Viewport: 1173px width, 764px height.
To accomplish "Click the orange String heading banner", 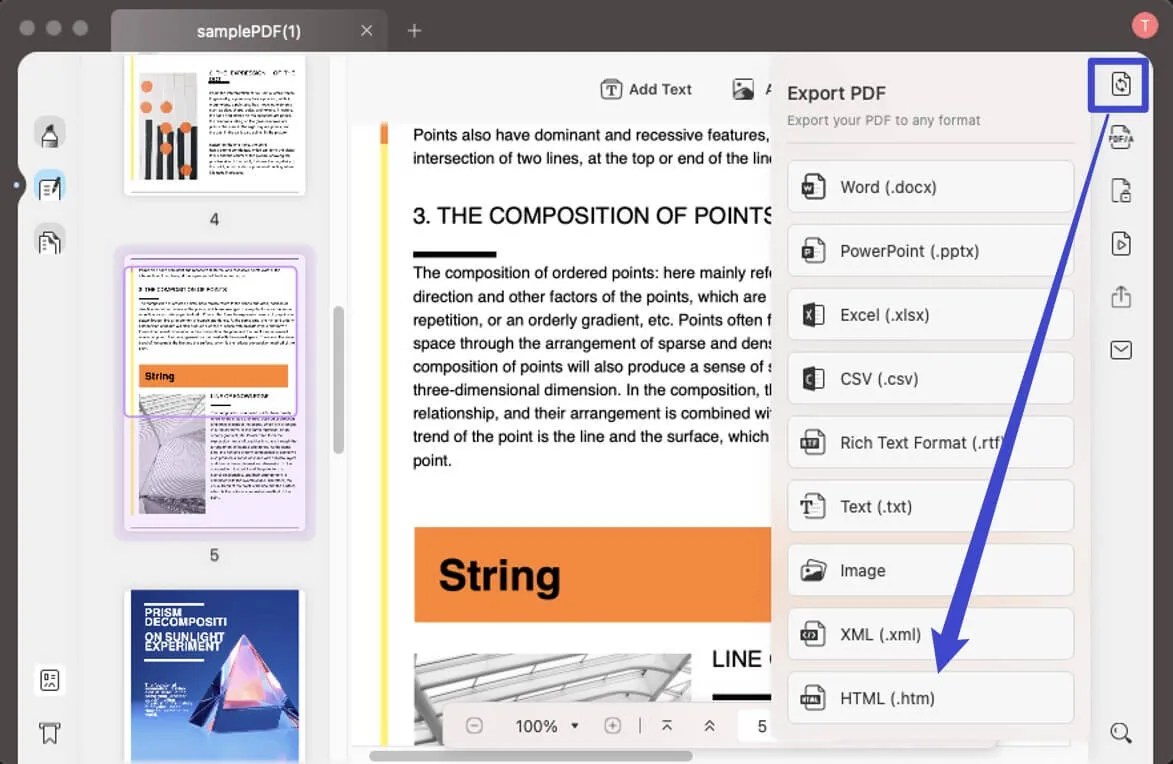I will (x=592, y=575).
